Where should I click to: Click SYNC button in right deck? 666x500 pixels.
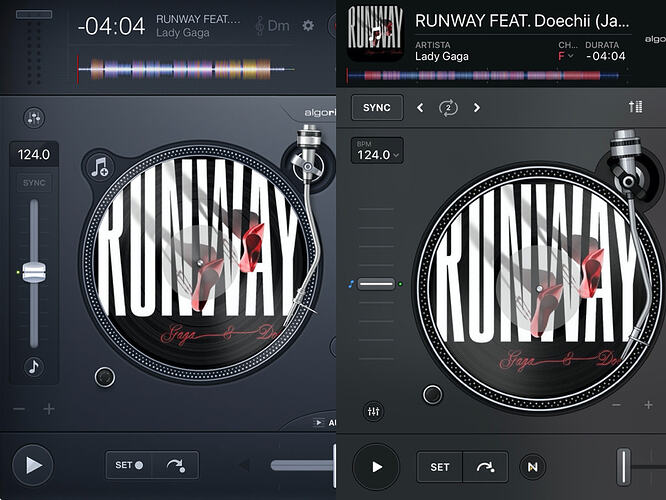pyautogui.click(x=377, y=108)
